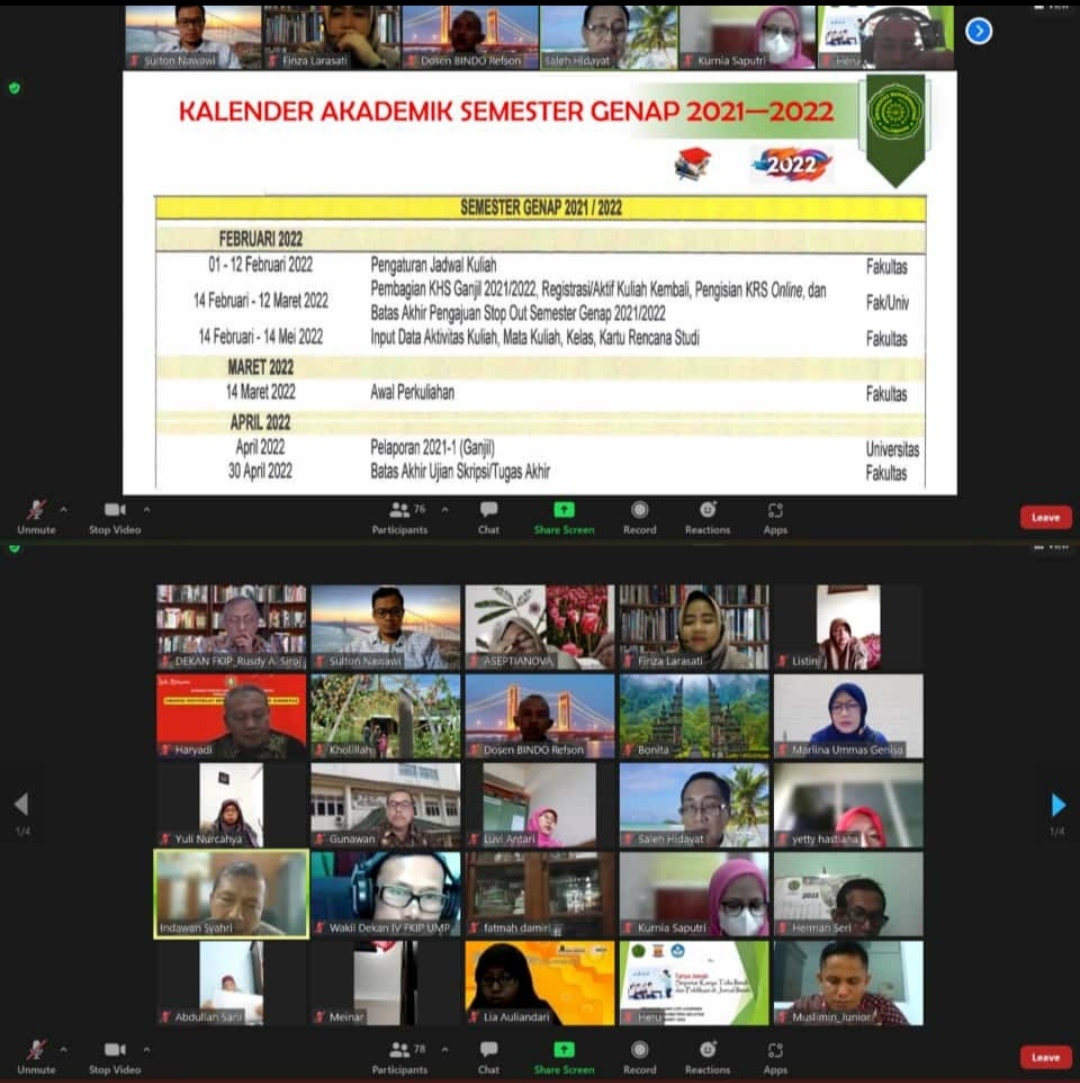This screenshot has width=1080, height=1083.
Task: Open Chat in the shared-screen meeting toolbar
Action: pyautogui.click(x=488, y=516)
